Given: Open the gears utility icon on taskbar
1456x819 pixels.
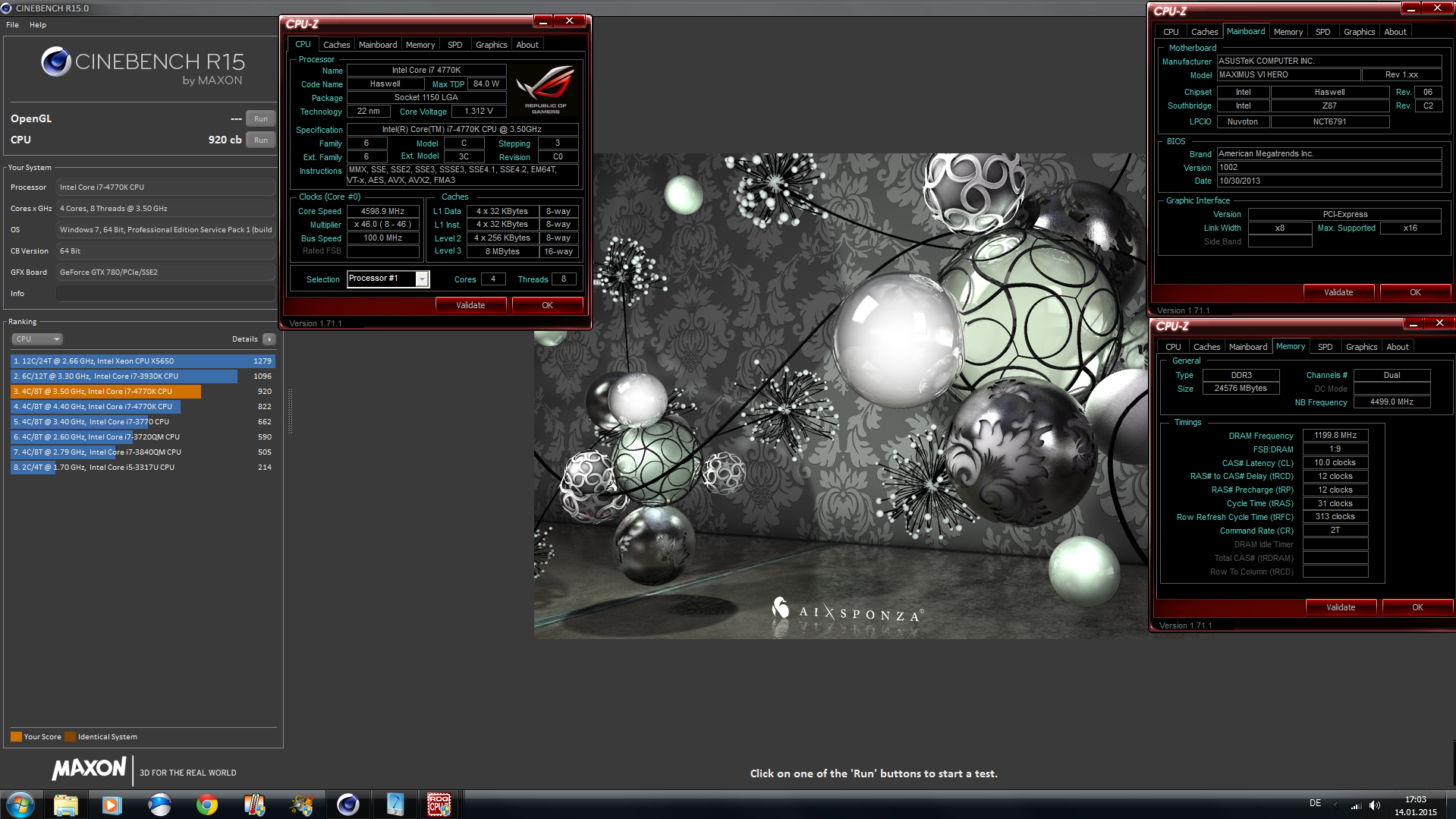Looking at the screenshot, I should pos(301,805).
